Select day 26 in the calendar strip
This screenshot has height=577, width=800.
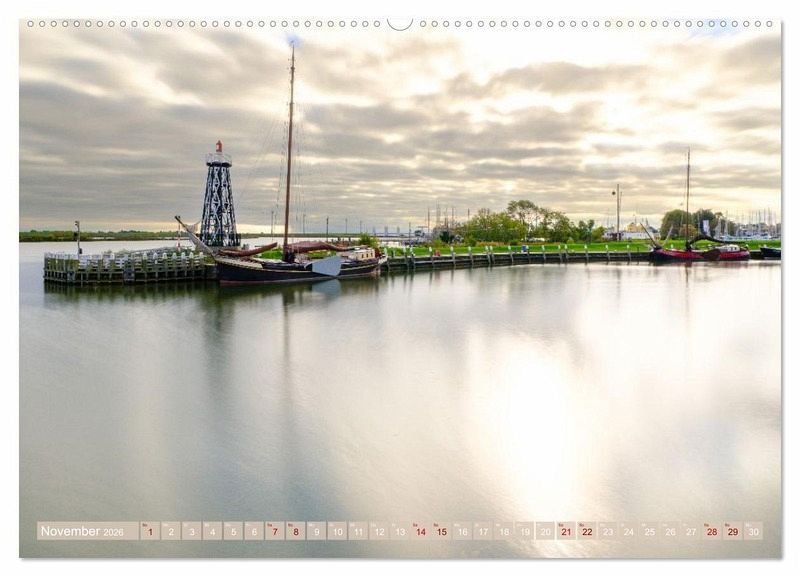tap(670, 531)
